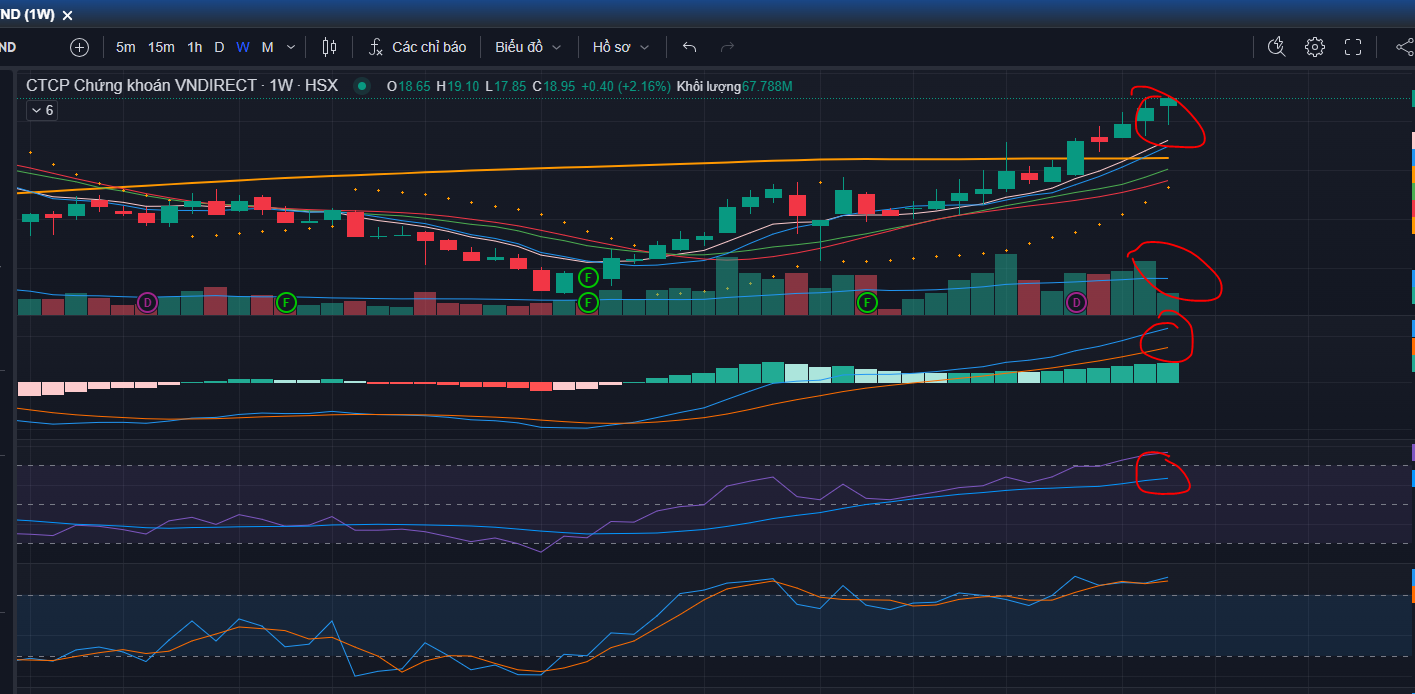Click the redo arrow
Viewport: 1415px width, 694px height.
coord(727,47)
